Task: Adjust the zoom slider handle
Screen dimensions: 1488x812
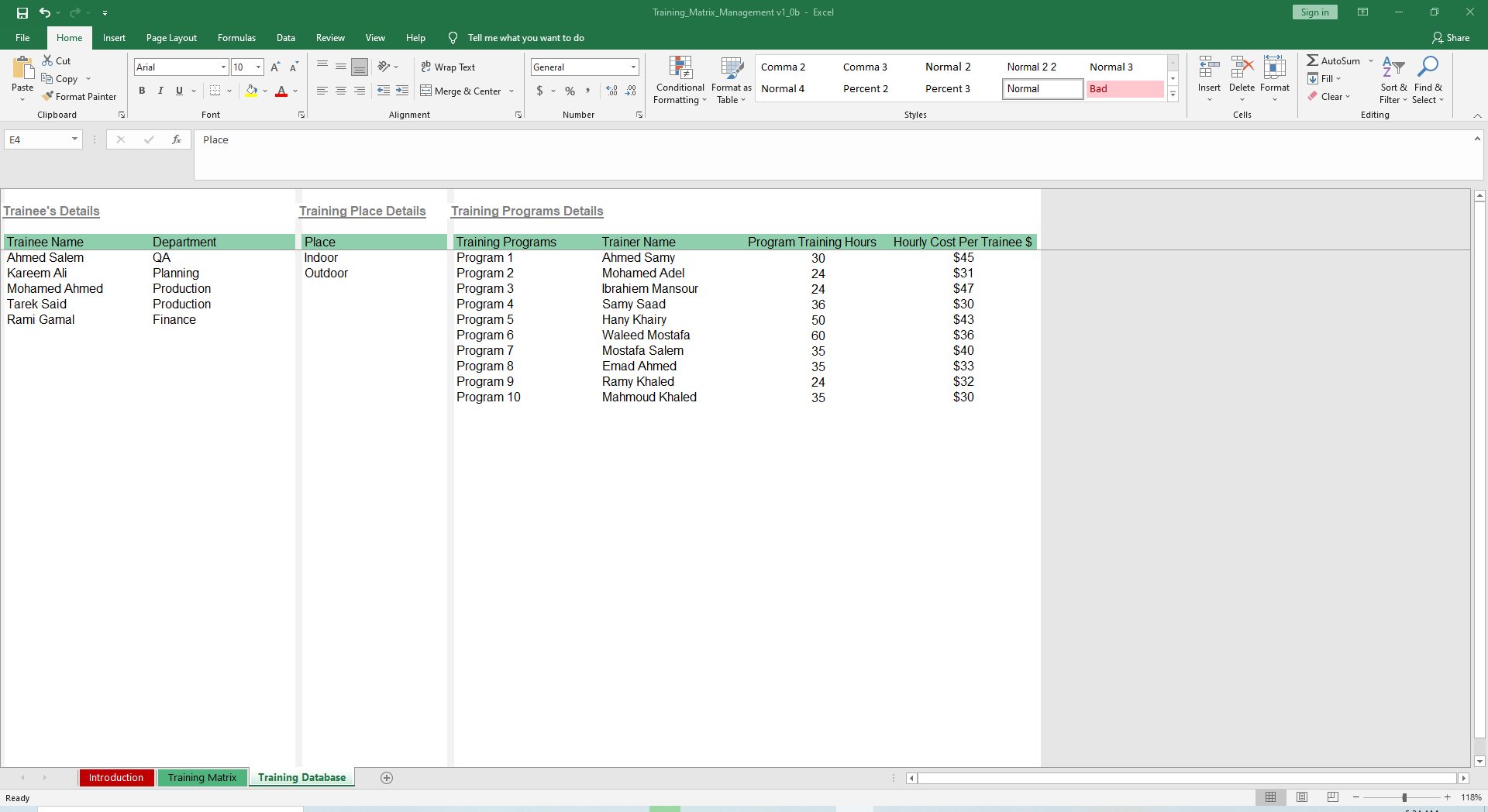Action: click(x=1404, y=797)
